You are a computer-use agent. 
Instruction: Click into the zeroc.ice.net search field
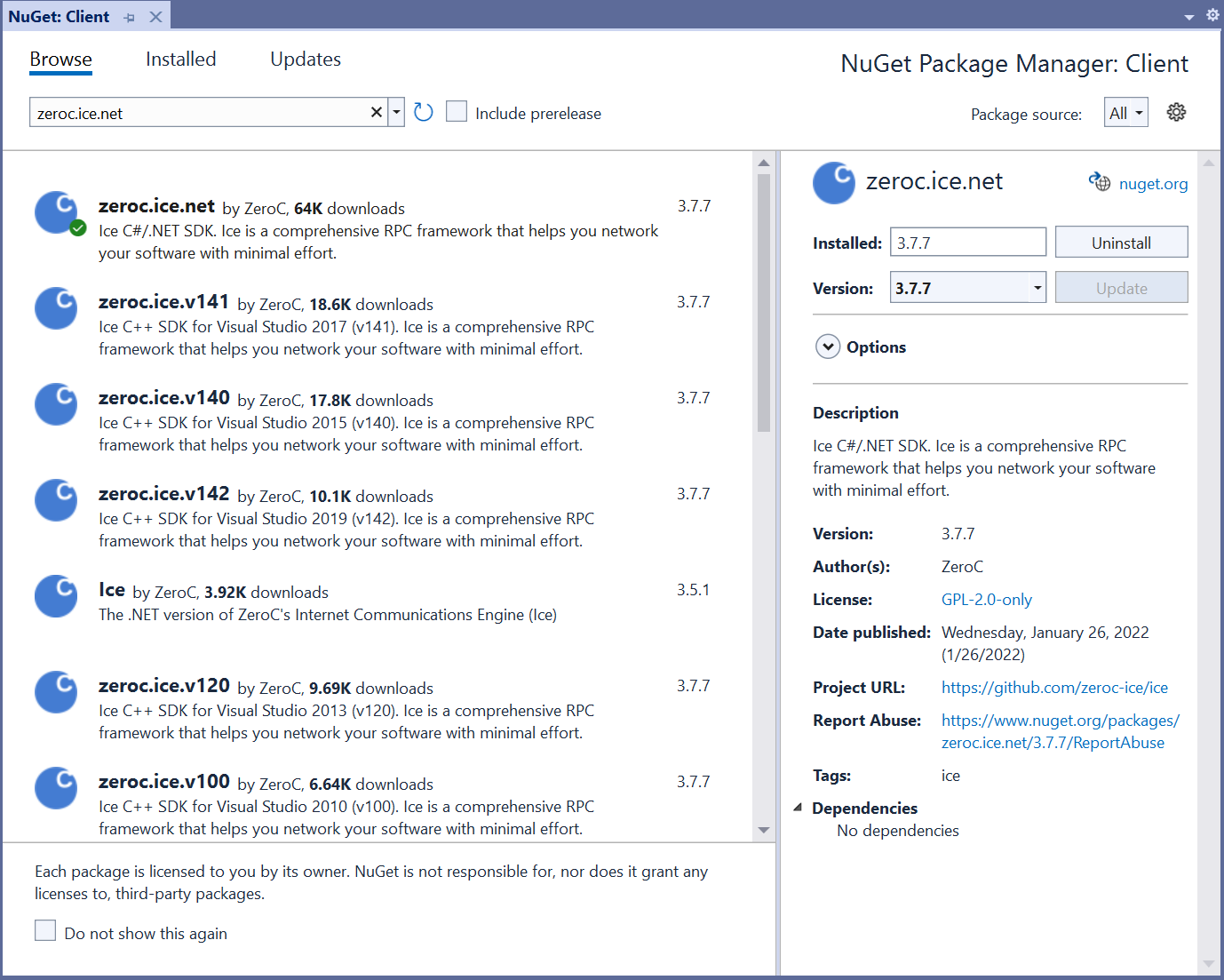(x=200, y=113)
